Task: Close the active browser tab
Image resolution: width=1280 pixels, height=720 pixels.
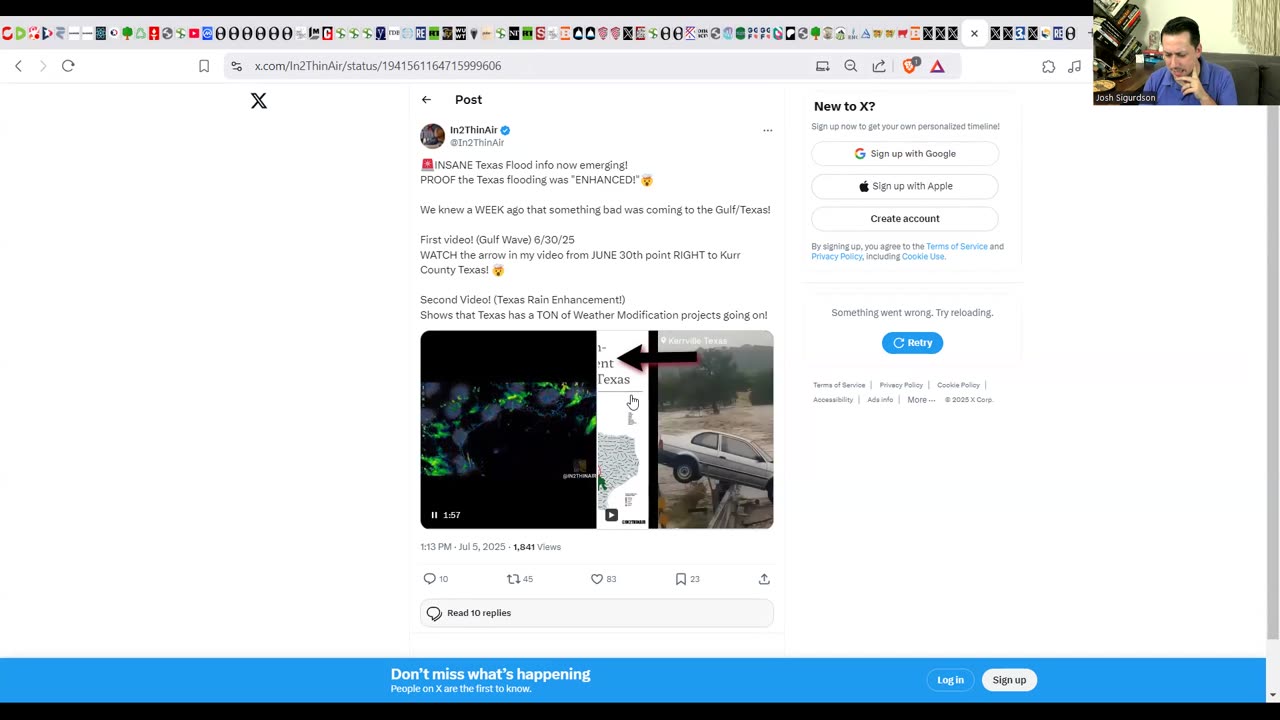Action: tap(974, 34)
